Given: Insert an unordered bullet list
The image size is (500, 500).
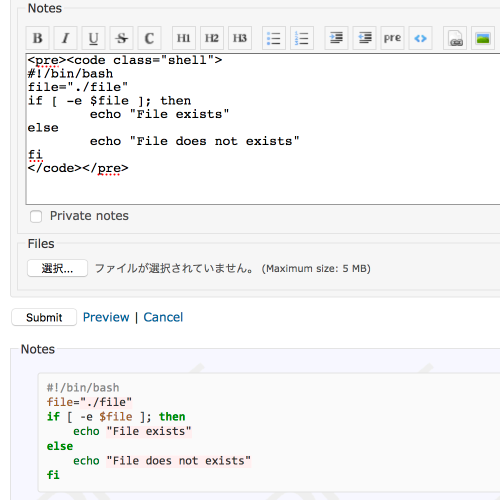Looking at the screenshot, I should (x=274, y=38).
